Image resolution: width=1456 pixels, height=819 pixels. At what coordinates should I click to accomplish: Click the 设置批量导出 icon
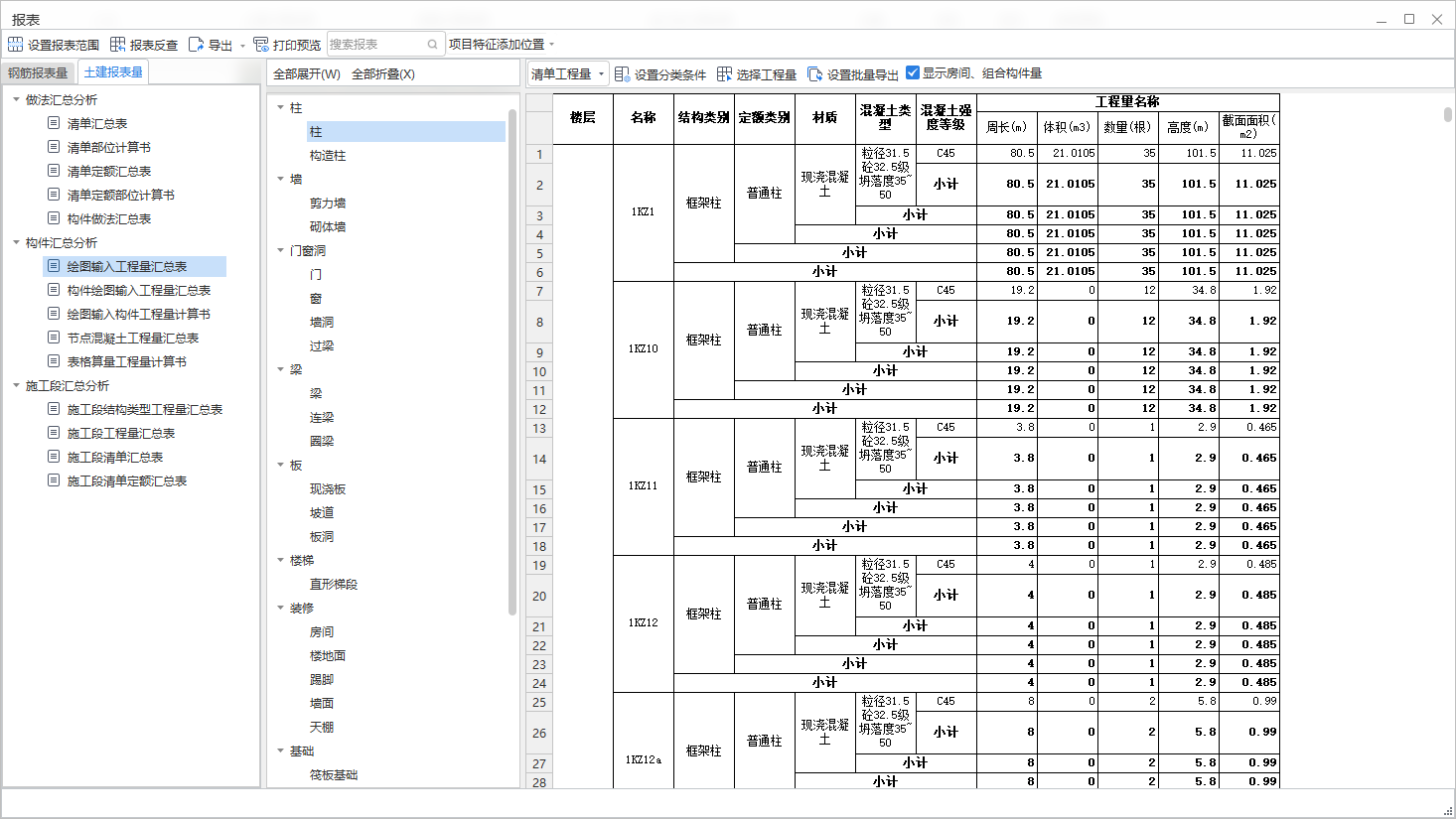pyautogui.click(x=814, y=74)
